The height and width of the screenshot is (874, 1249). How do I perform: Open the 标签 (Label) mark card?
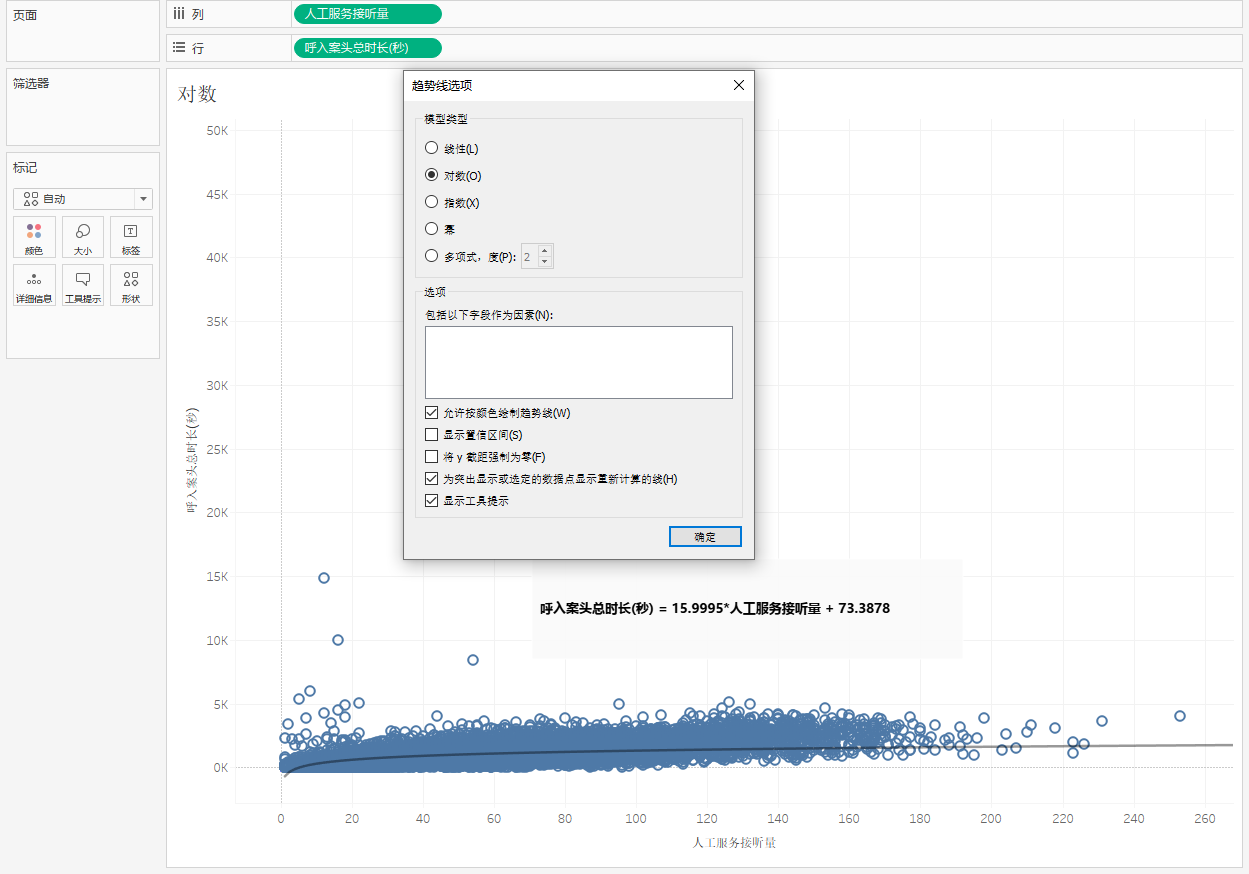coord(131,237)
